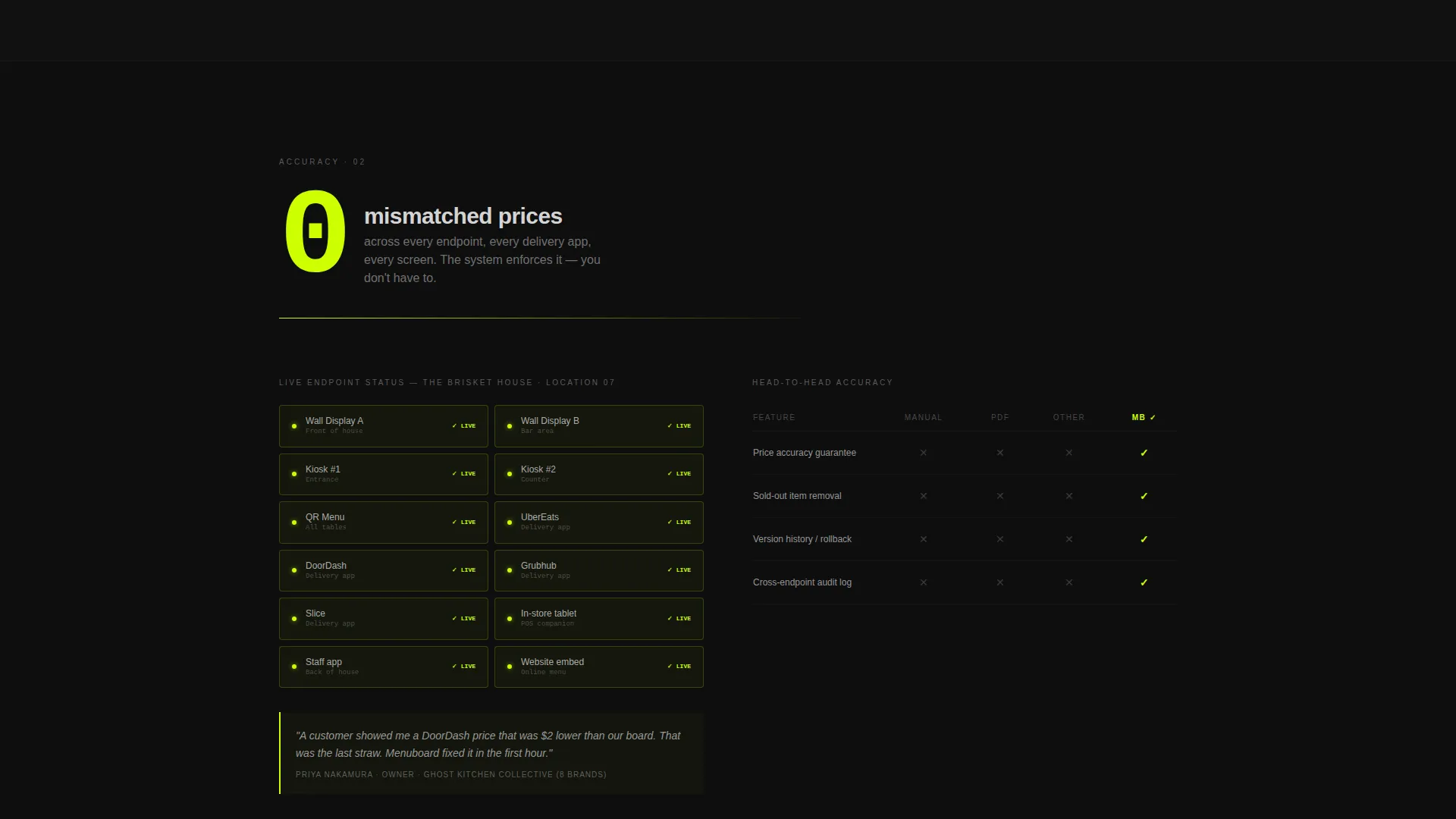Click LIVE badge on Grubhub
This screenshot has height=819, width=1456.
[679, 570]
